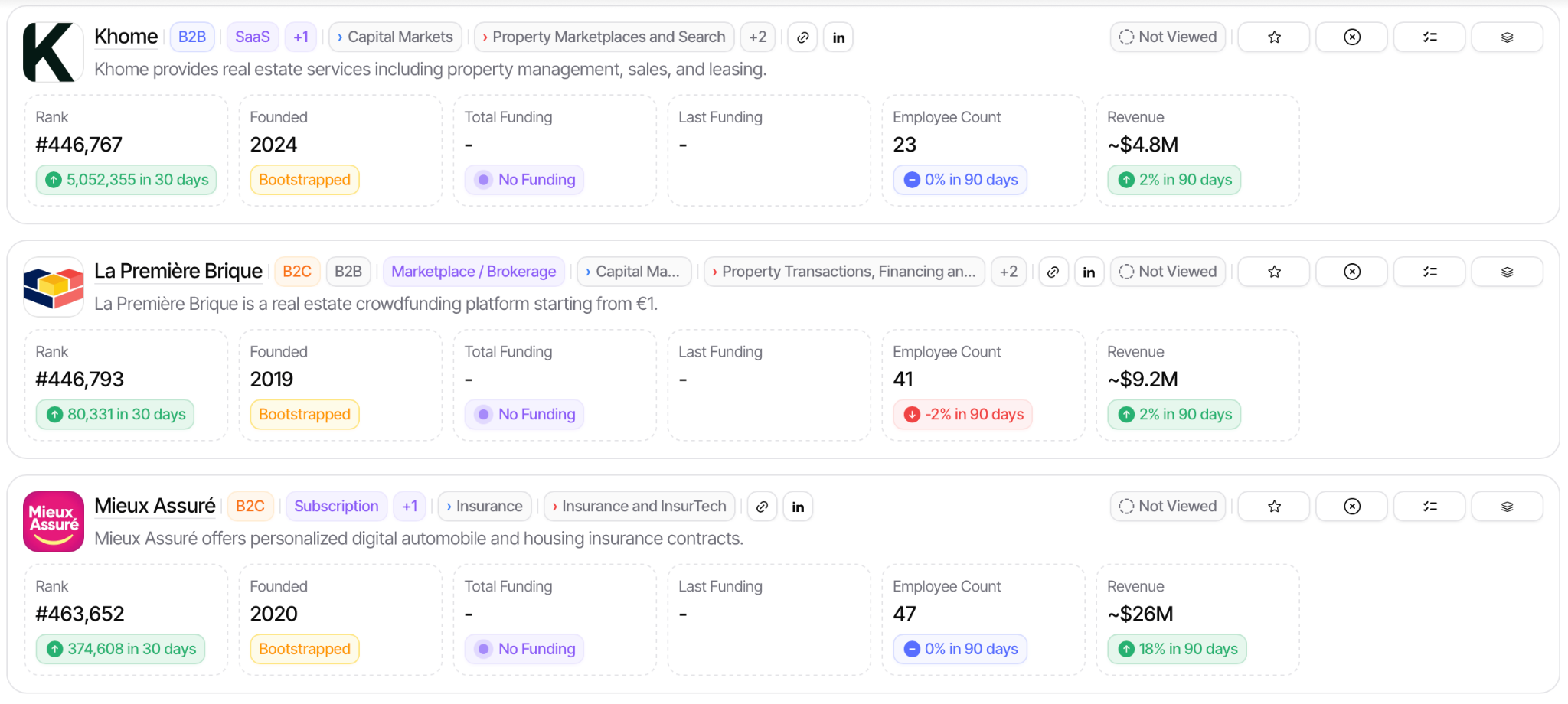The width and height of the screenshot is (1568, 704).
Task: Click the website link icon for La Première Brique
Action: [x=1053, y=272]
